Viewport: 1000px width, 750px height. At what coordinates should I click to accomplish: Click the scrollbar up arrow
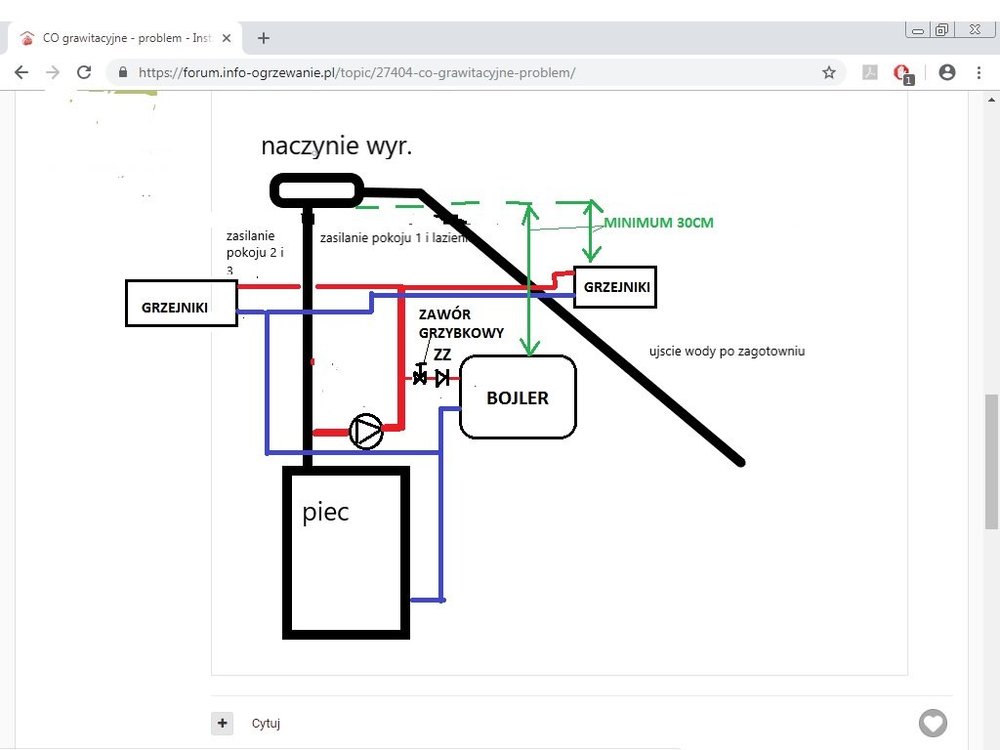click(991, 99)
